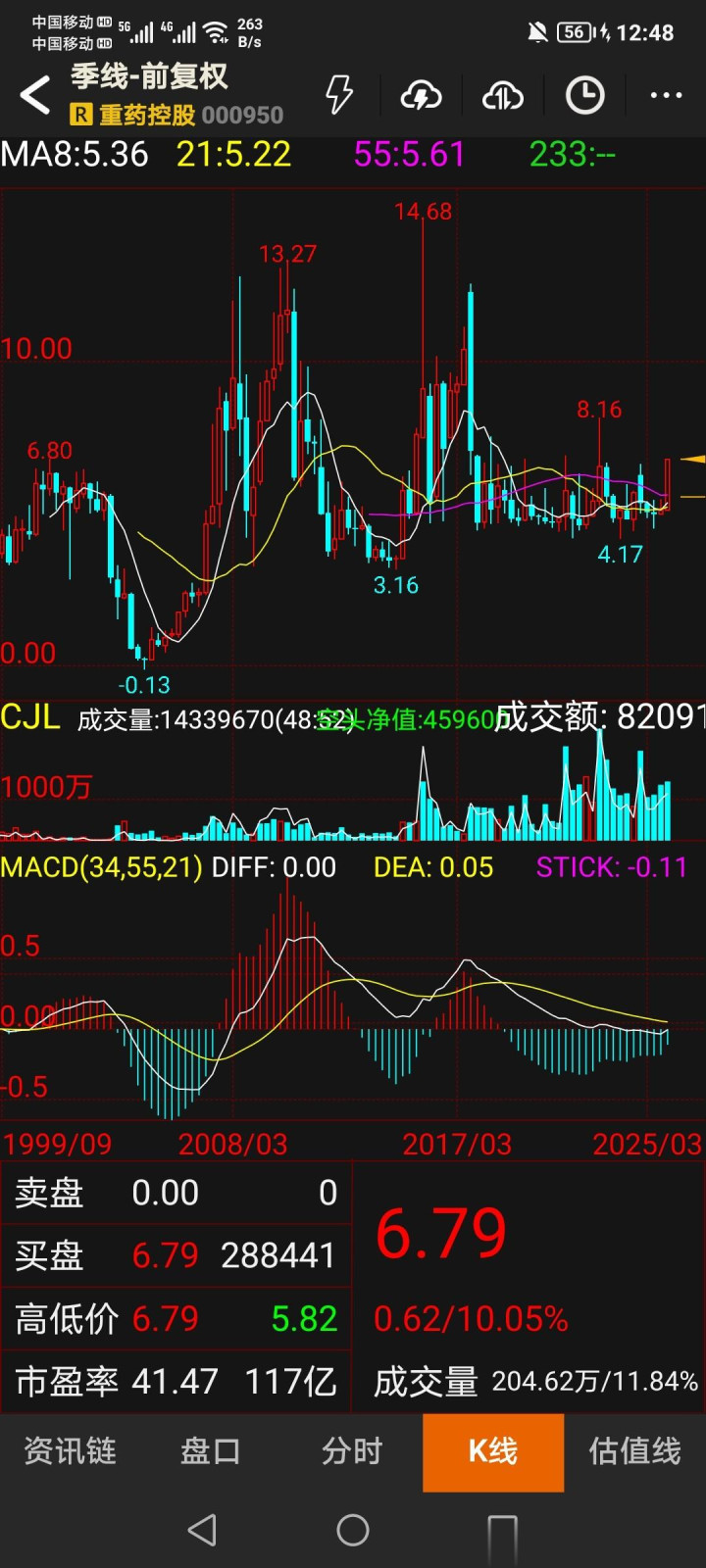
Task: Tap the 2017/03 date axis label
Action: (457, 1144)
